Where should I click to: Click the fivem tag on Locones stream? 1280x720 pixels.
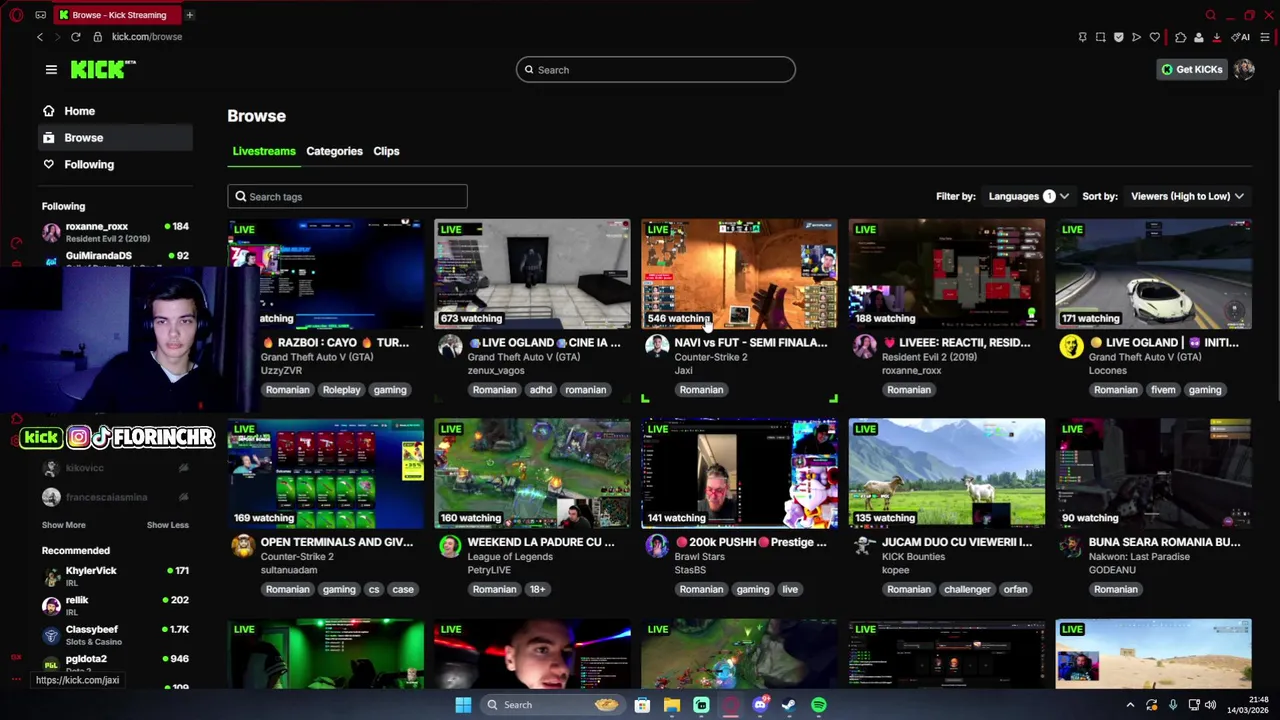[x=1162, y=390]
